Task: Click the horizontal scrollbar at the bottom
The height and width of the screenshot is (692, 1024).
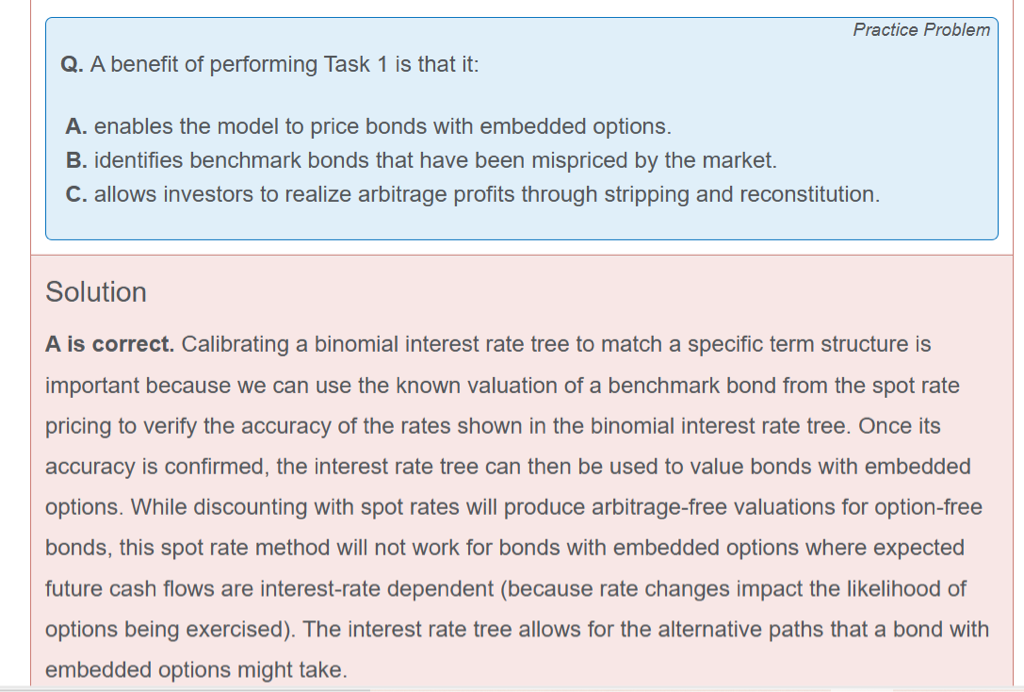Action: click(200, 689)
